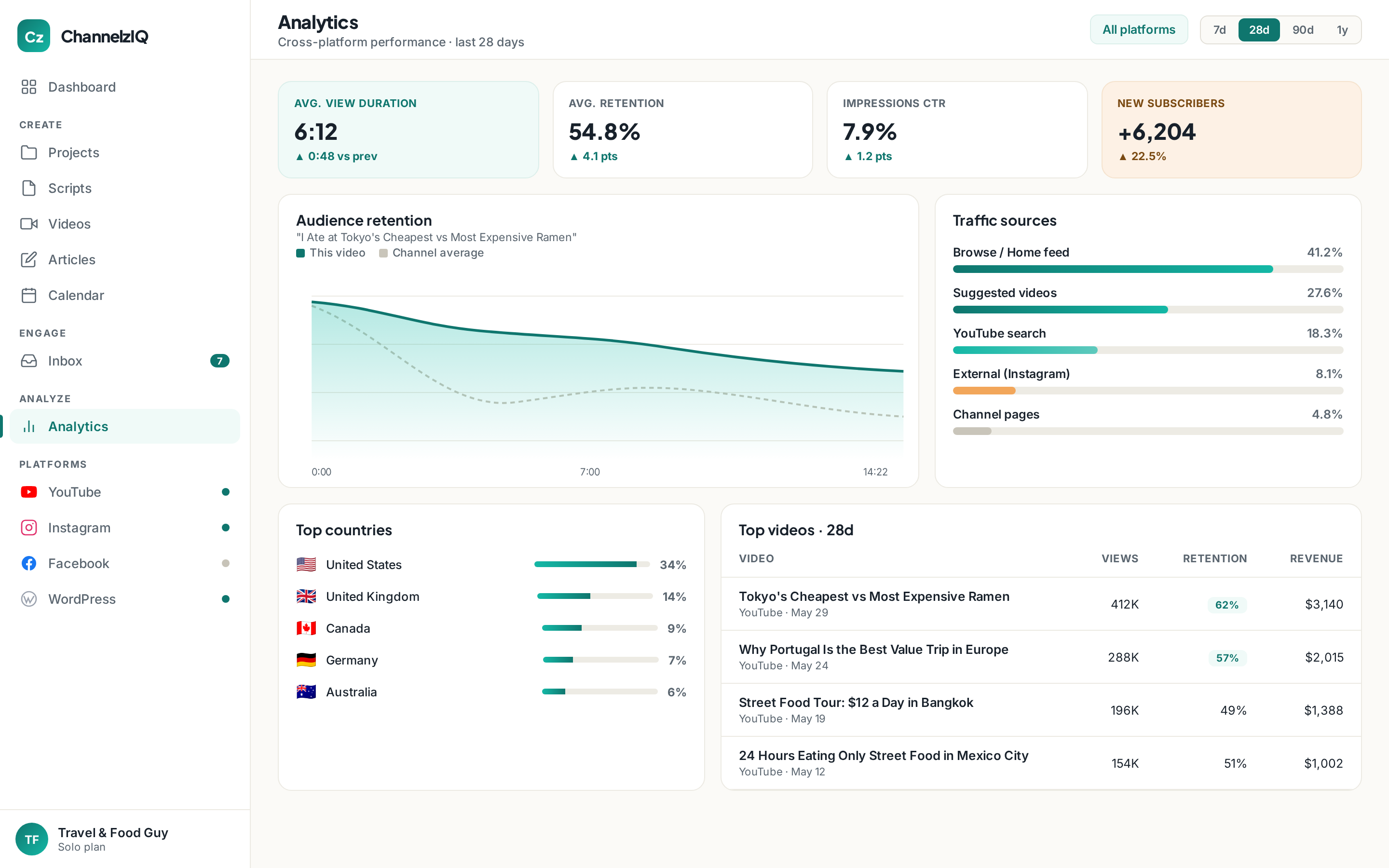Switch to the 90d time range
Screen dimensions: 1389x868
click(x=1302, y=30)
